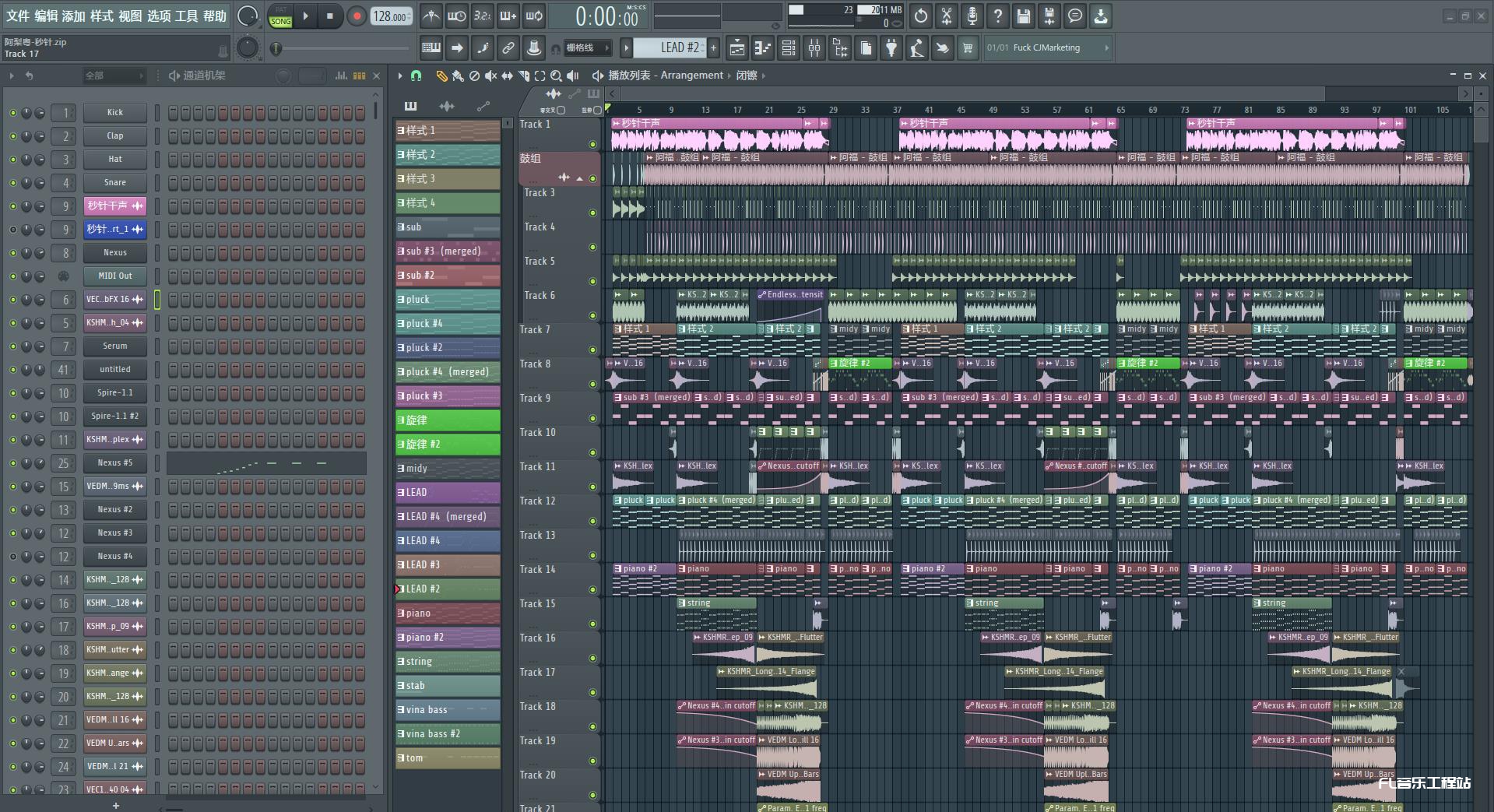Close the channel rack panel

point(377,76)
